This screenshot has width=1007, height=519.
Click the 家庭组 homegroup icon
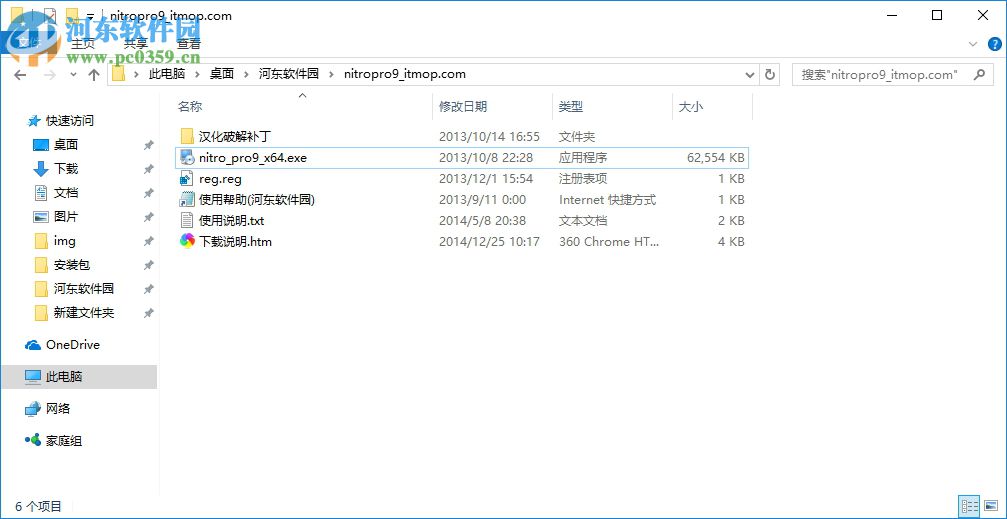pyautogui.click(x=33, y=441)
